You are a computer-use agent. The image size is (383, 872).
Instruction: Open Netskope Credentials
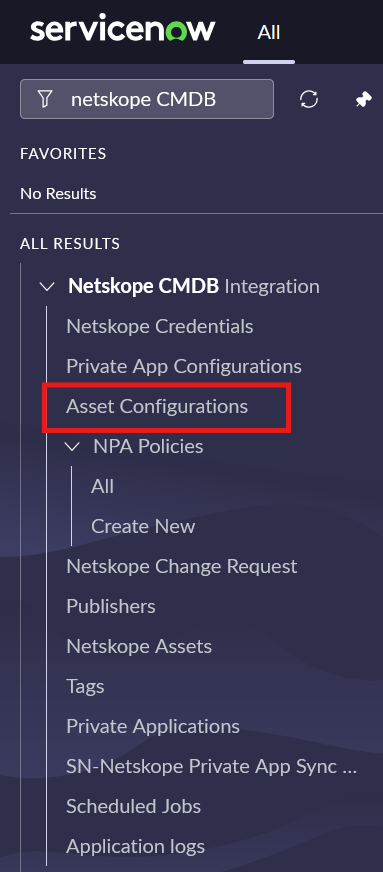coord(160,326)
